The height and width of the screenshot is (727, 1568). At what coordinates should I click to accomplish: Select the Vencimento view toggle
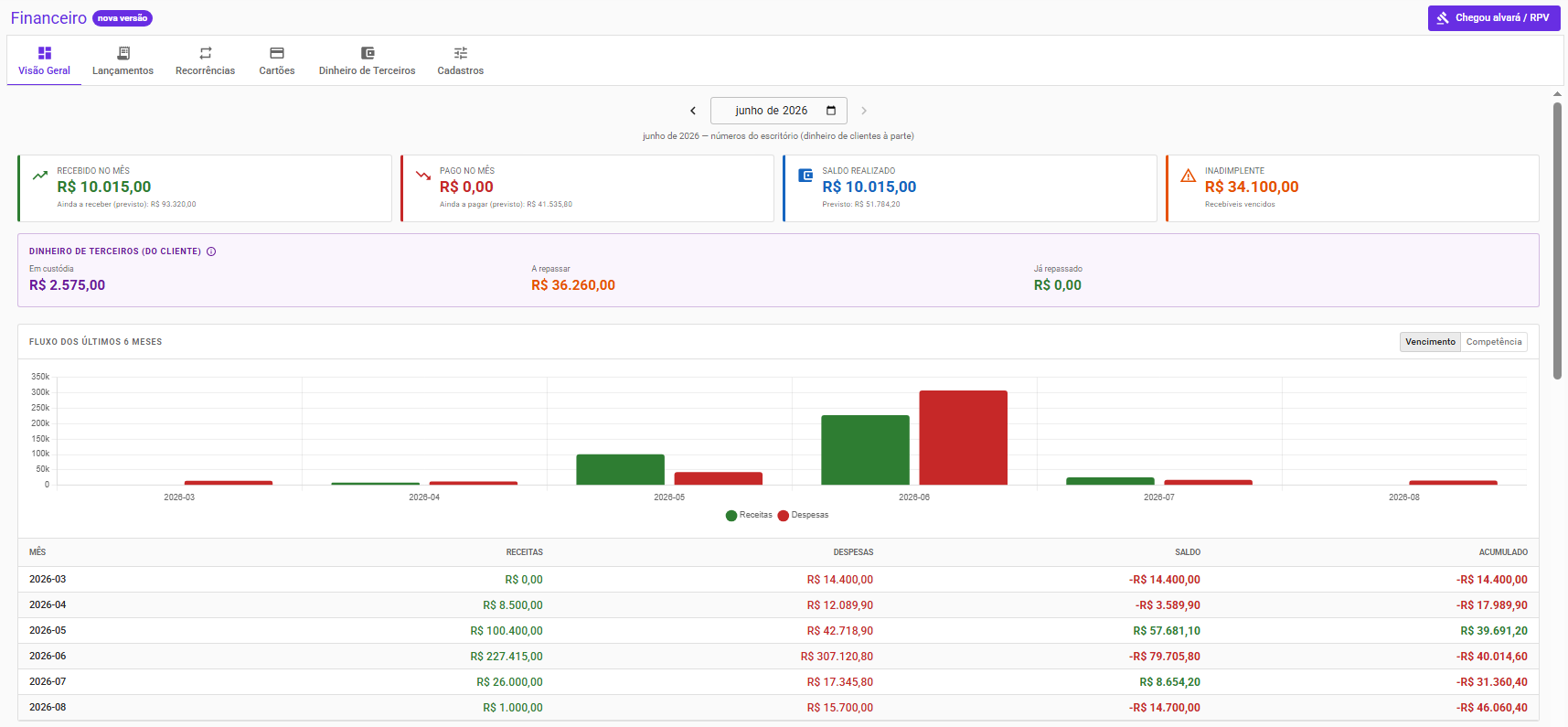[x=1430, y=342]
